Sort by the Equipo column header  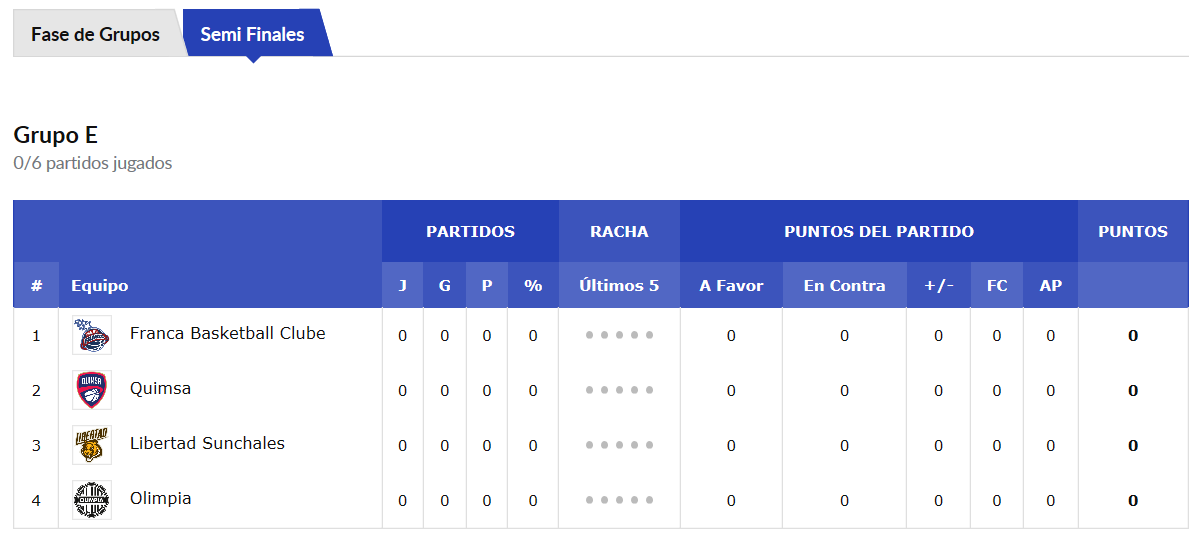[x=100, y=286]
